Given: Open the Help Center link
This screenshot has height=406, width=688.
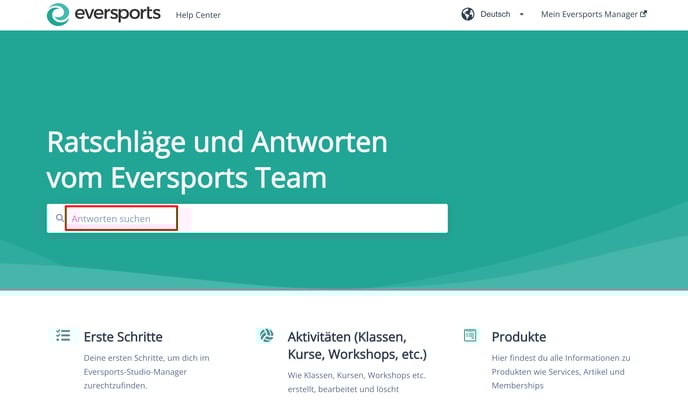Looking at the screenshot, I should [198, 15].
